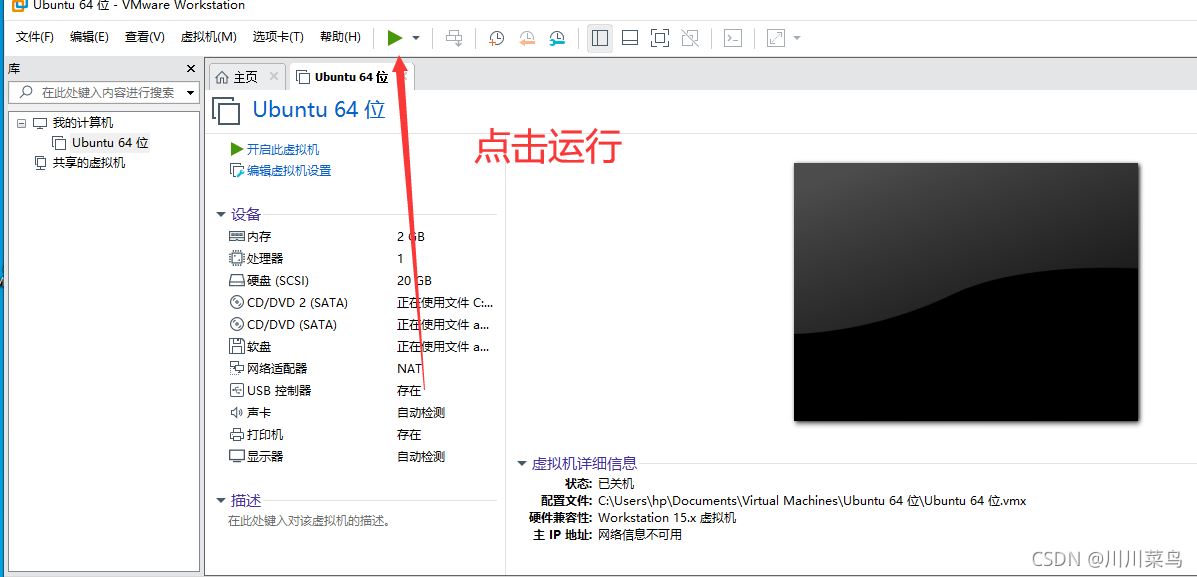Select 我的计算机 in the library tree

(83, 123)
